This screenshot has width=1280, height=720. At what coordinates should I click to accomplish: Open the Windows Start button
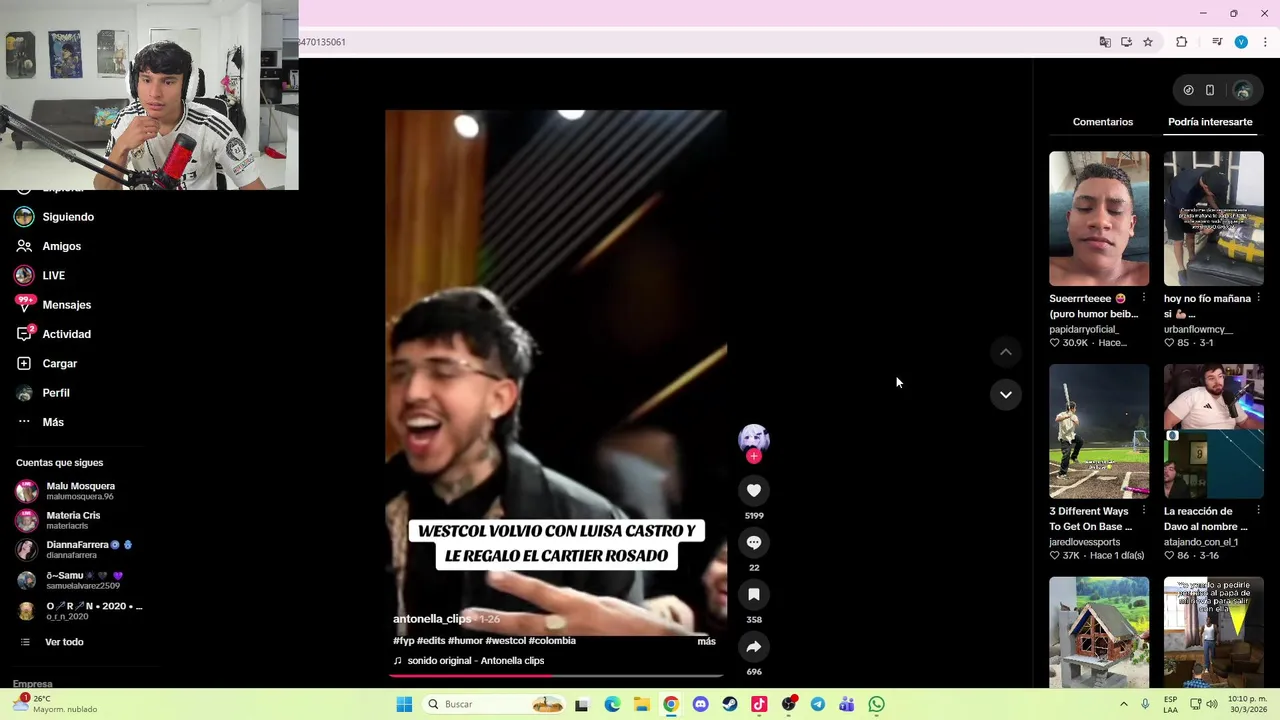(x=404, y=704)
